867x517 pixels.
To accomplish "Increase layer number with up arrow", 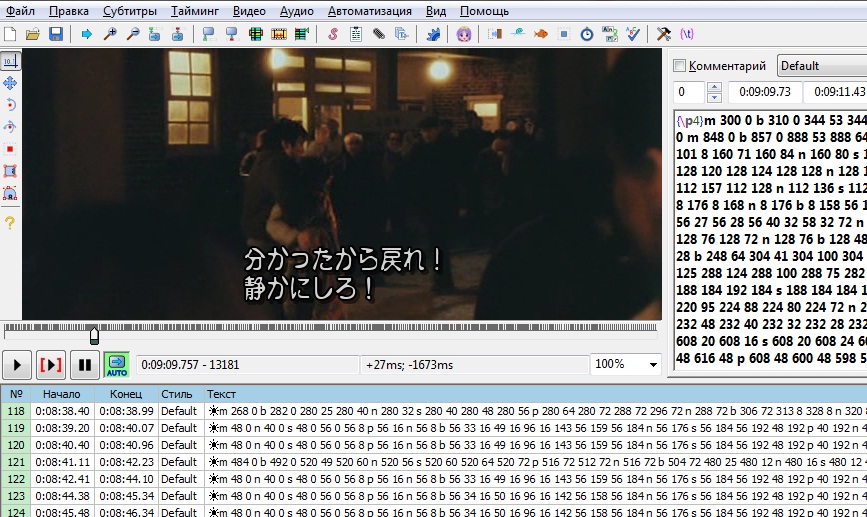I will [x=714, y=87].
